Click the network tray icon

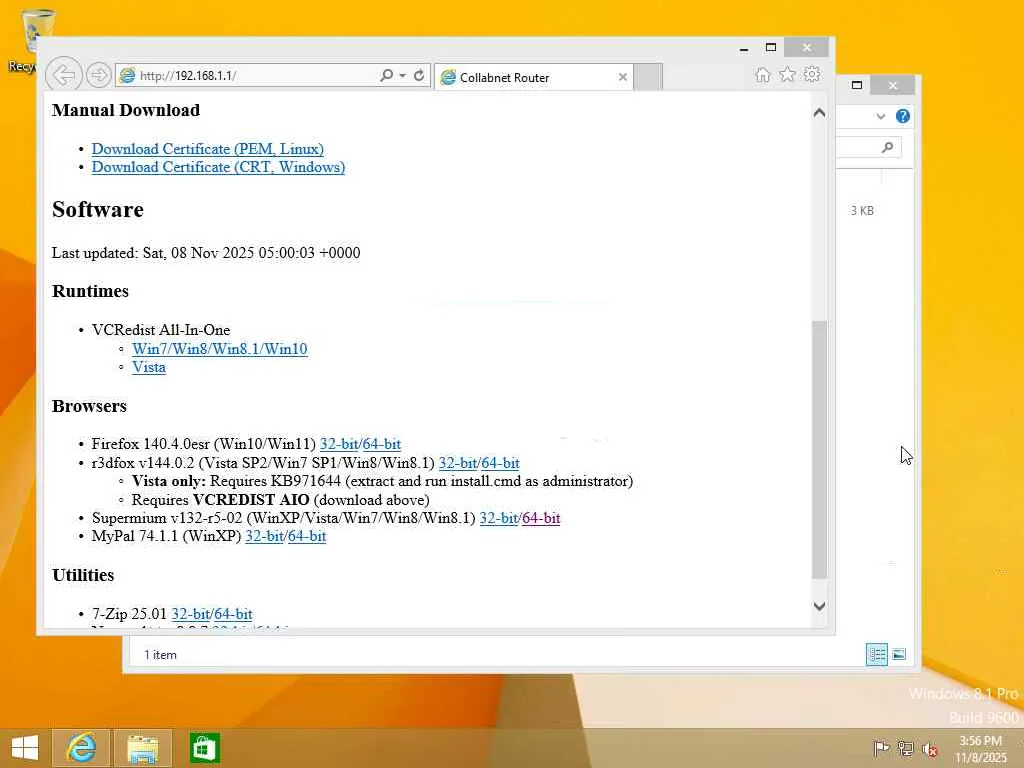point(905,748)
